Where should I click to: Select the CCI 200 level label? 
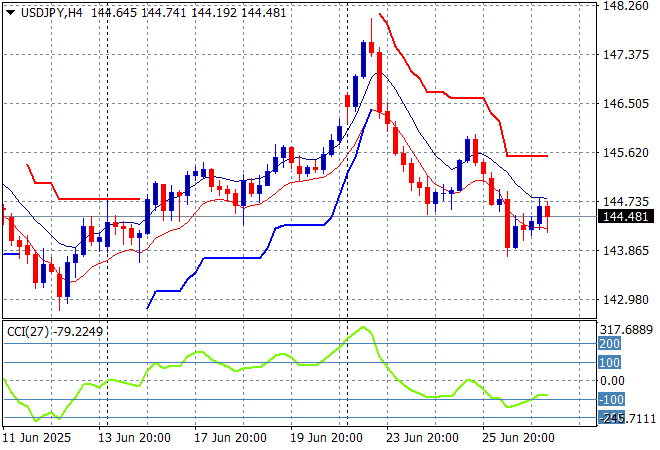[x=609, y=344]
